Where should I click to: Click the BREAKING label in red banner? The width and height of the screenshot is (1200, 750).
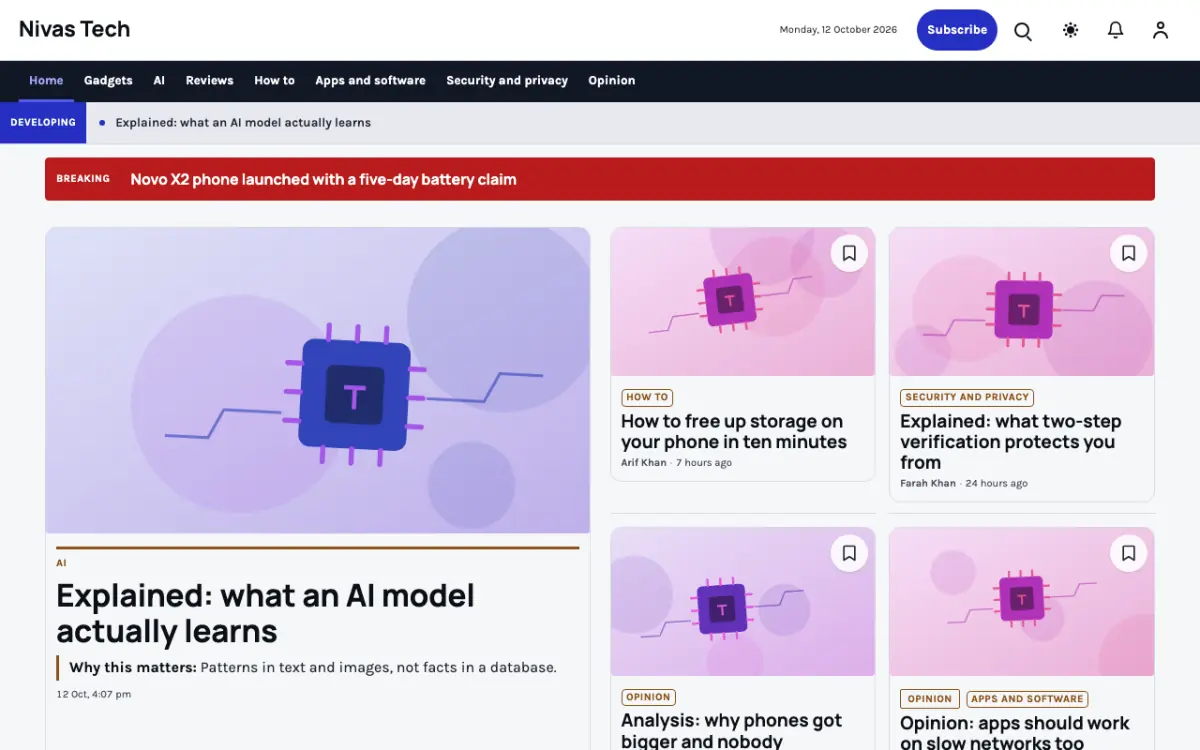(x=83, y=179)
